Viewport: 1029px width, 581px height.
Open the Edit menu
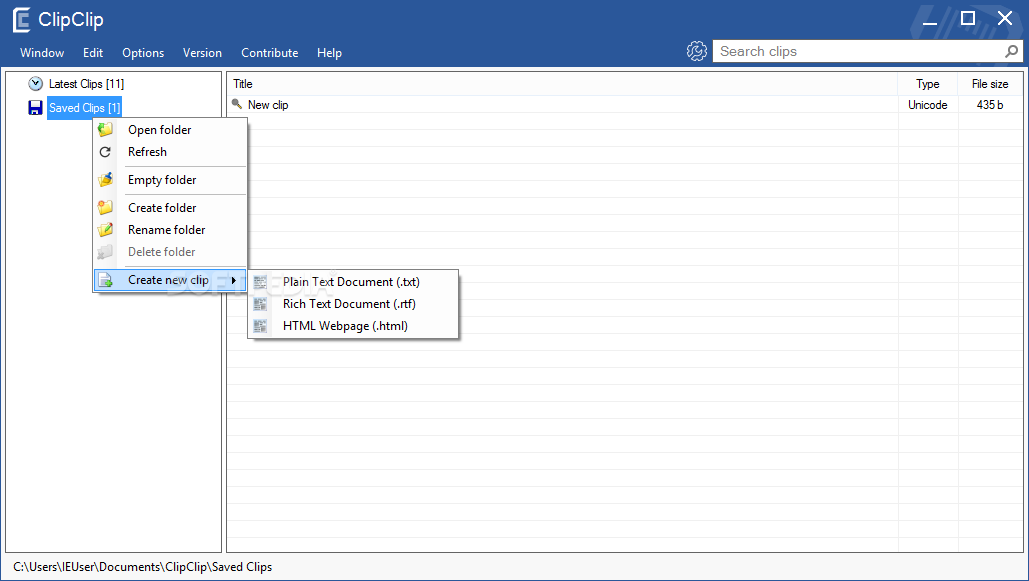[93, 53]
